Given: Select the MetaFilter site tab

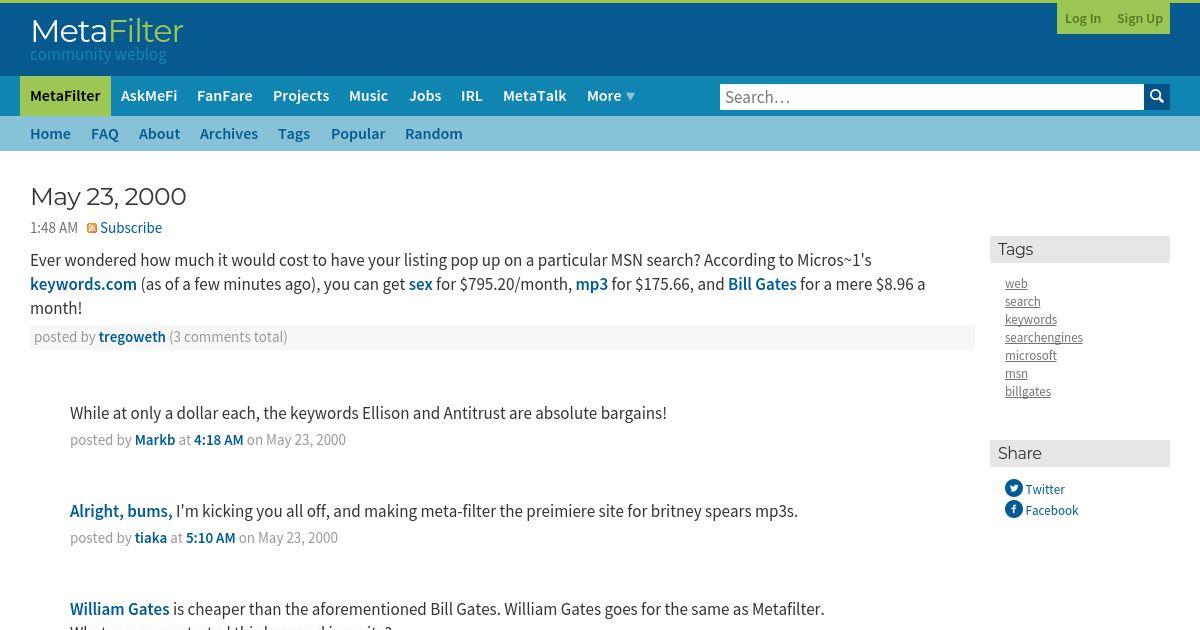Looking at the screenshot, I should [65, 96].
